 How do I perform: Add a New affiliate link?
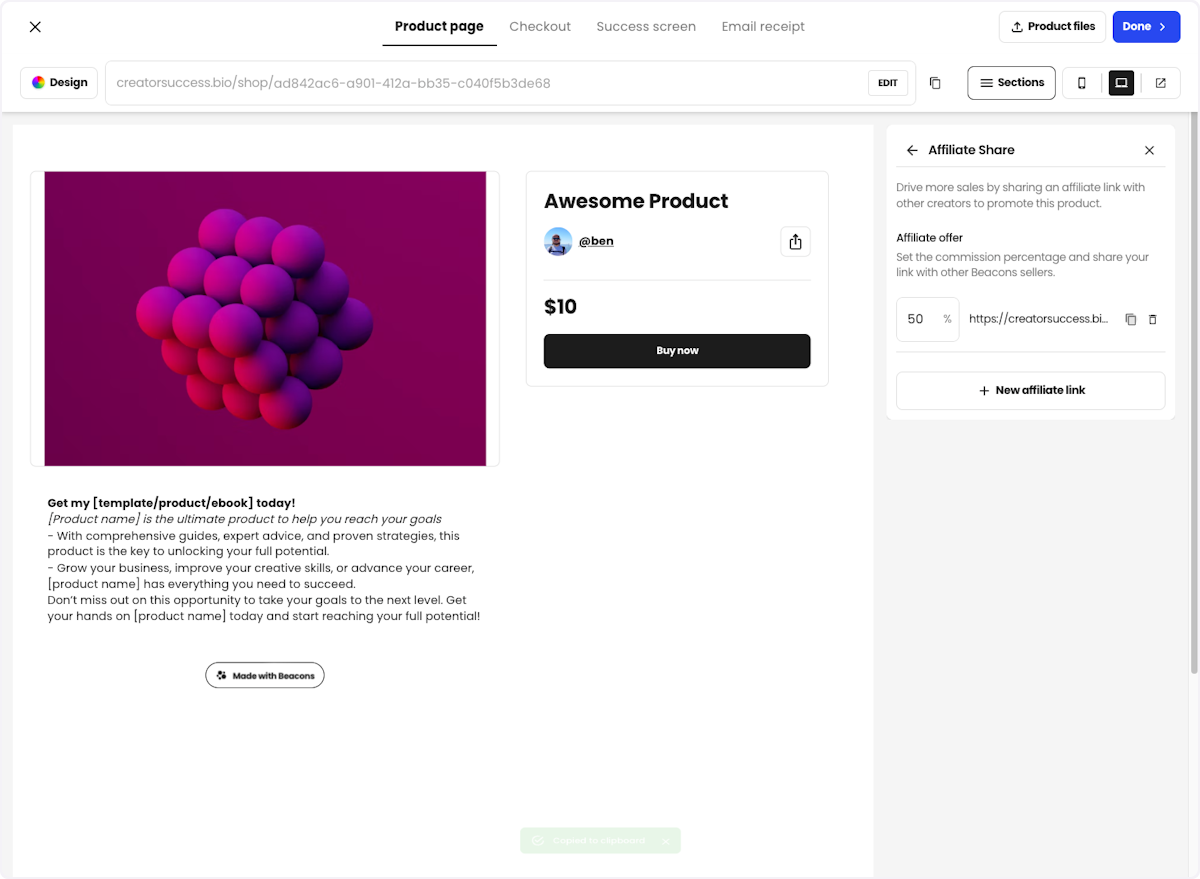(1030, 390)
